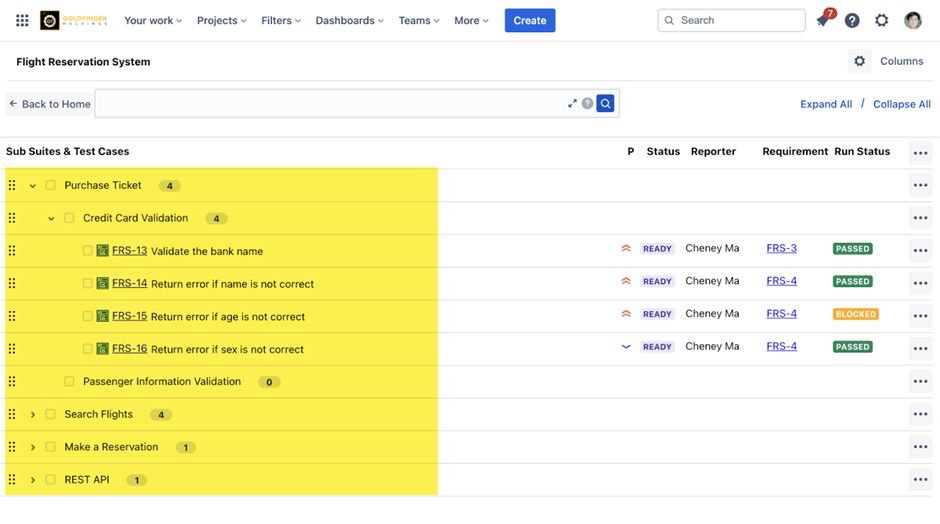Expand the Search Flights suite
Screen dimensions: 940x524
click(33, 415)
